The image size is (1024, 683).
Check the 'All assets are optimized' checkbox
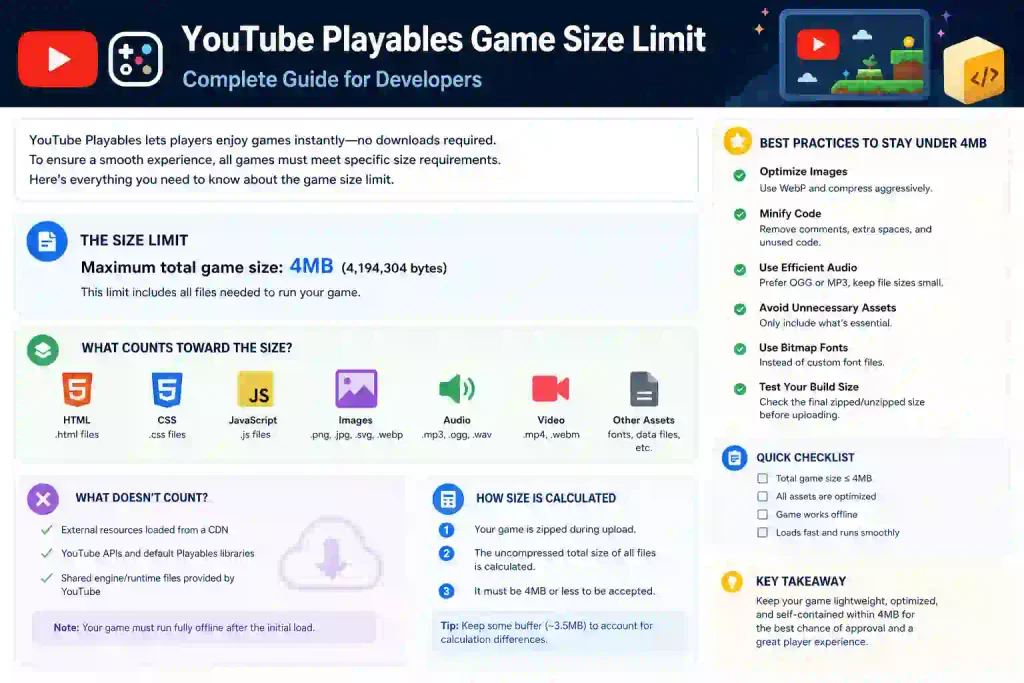click(x=762, y=496)
